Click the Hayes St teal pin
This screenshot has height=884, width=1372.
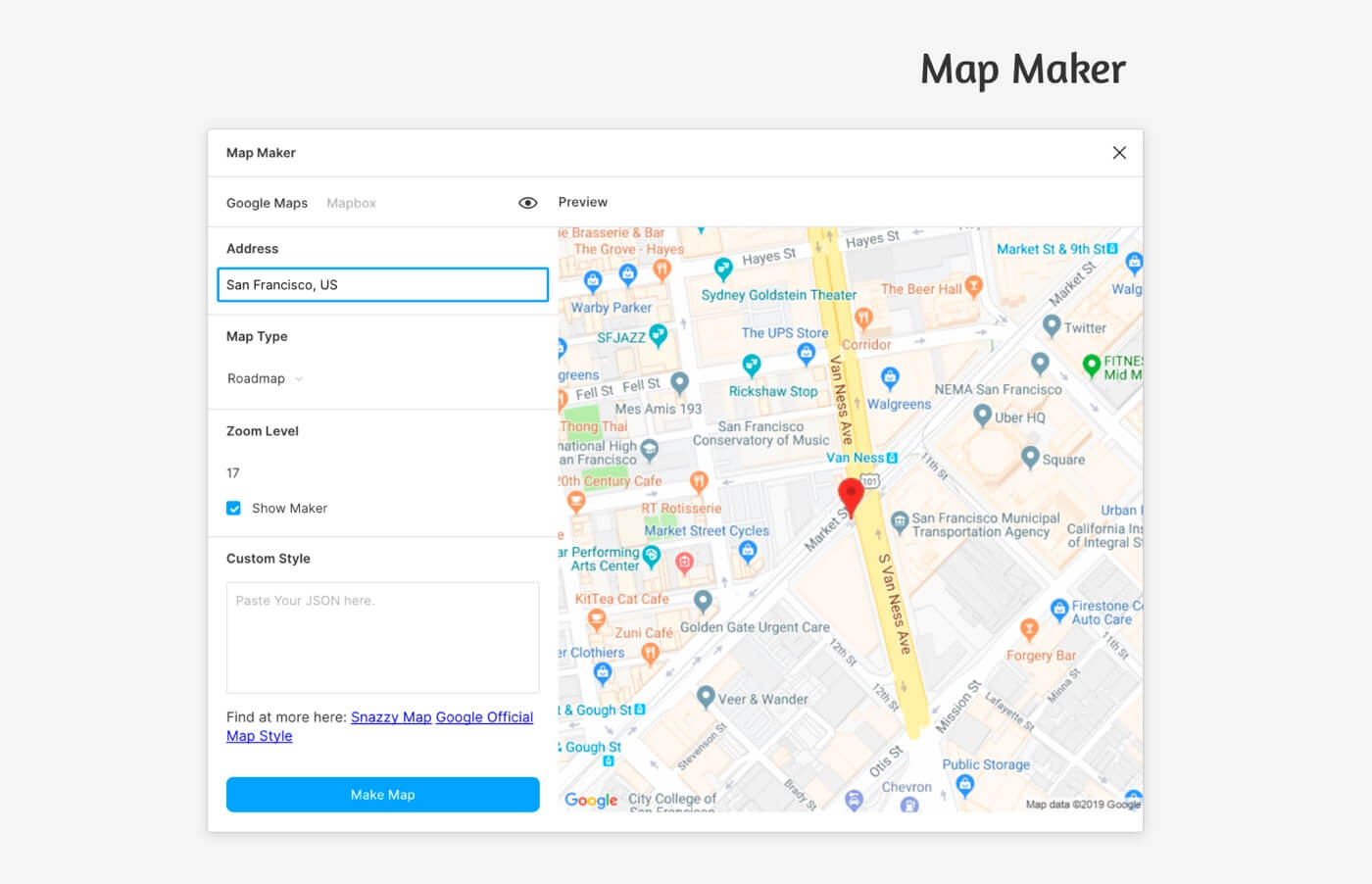coord(723,268)
